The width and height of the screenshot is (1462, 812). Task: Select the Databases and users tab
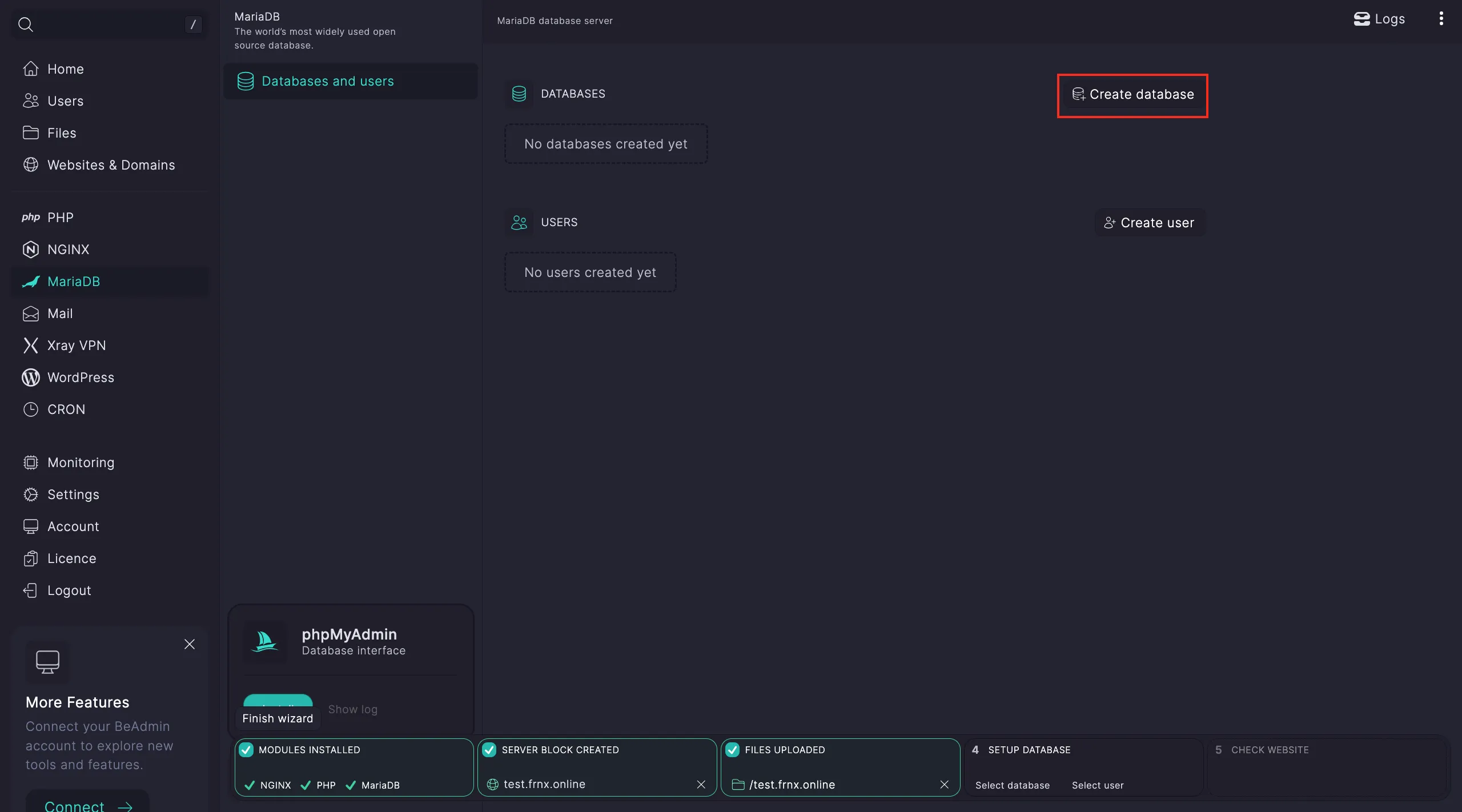[350, 81]
